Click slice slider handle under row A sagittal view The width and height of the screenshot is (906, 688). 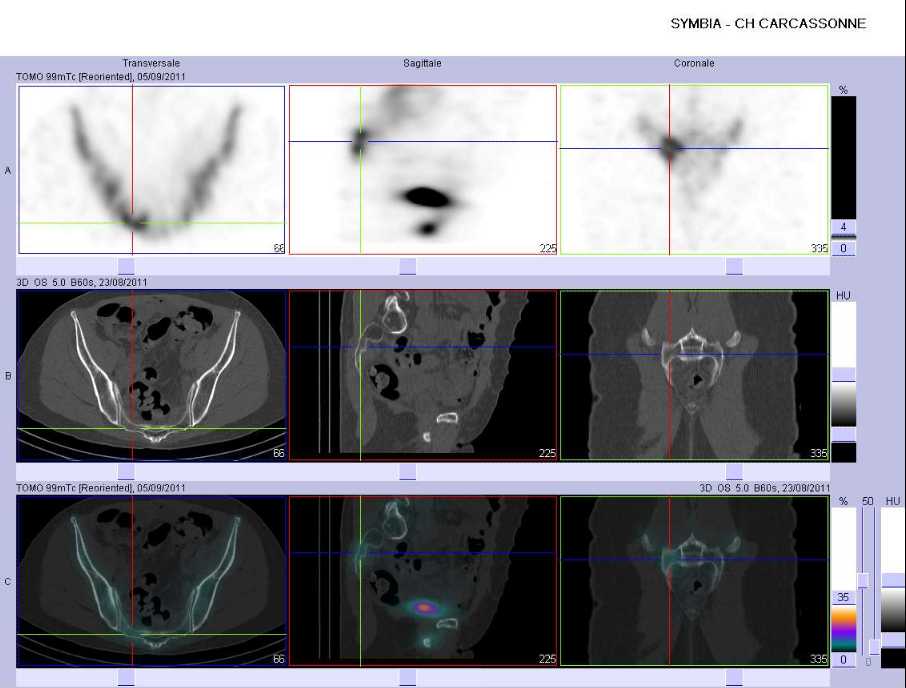407,266
